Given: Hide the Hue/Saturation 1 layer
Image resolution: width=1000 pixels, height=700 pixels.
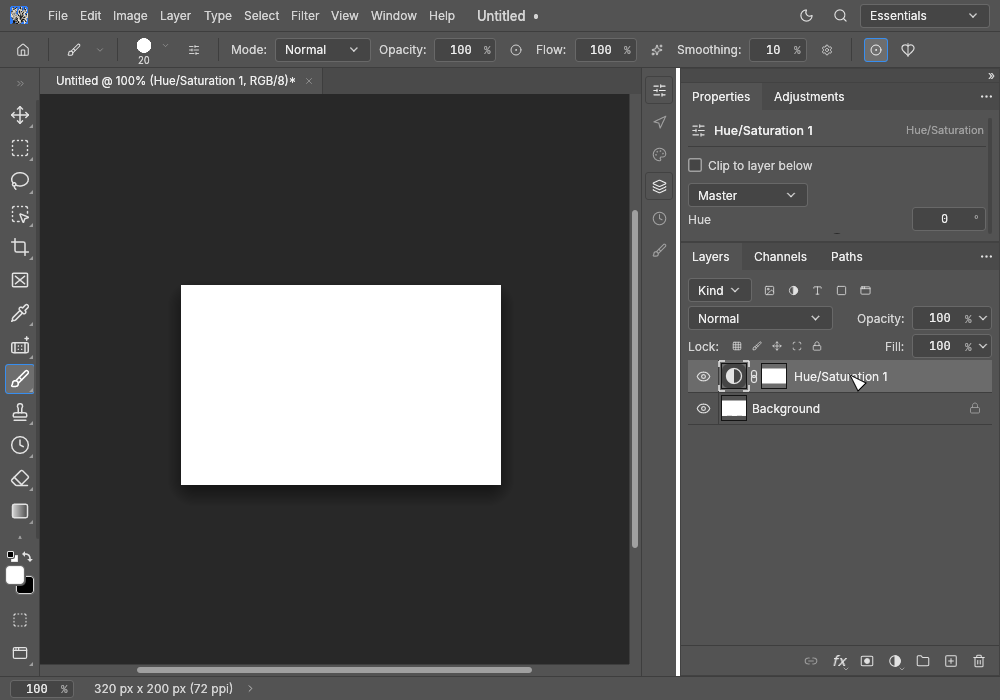Looking at the screenshot, I should 703,377.
